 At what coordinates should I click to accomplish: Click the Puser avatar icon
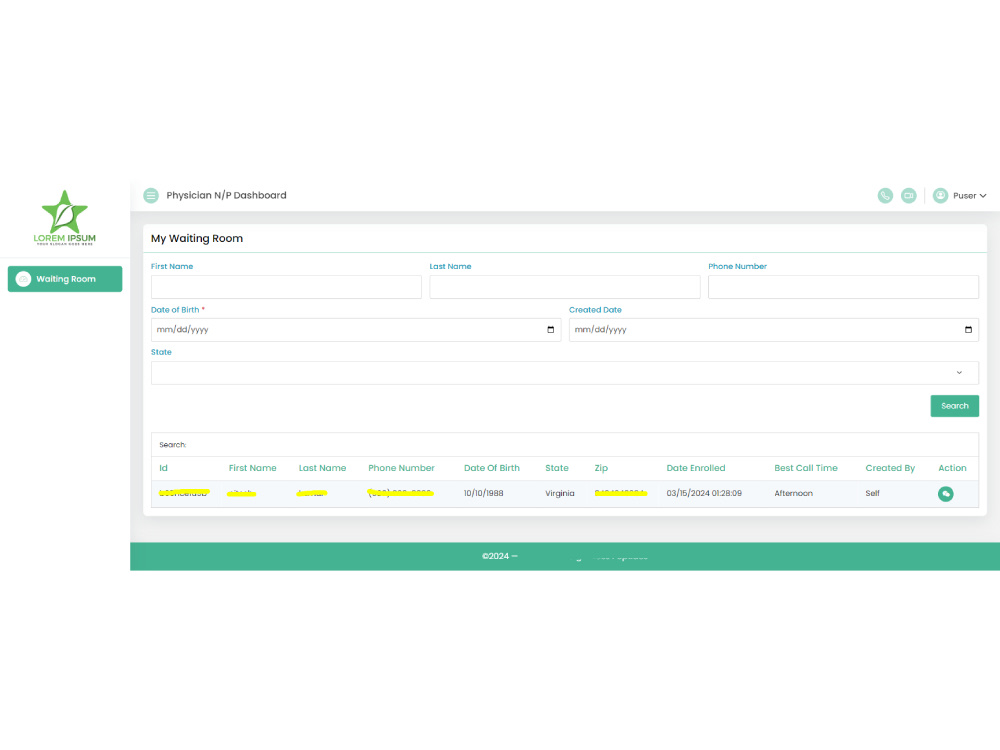coord(940,196)
